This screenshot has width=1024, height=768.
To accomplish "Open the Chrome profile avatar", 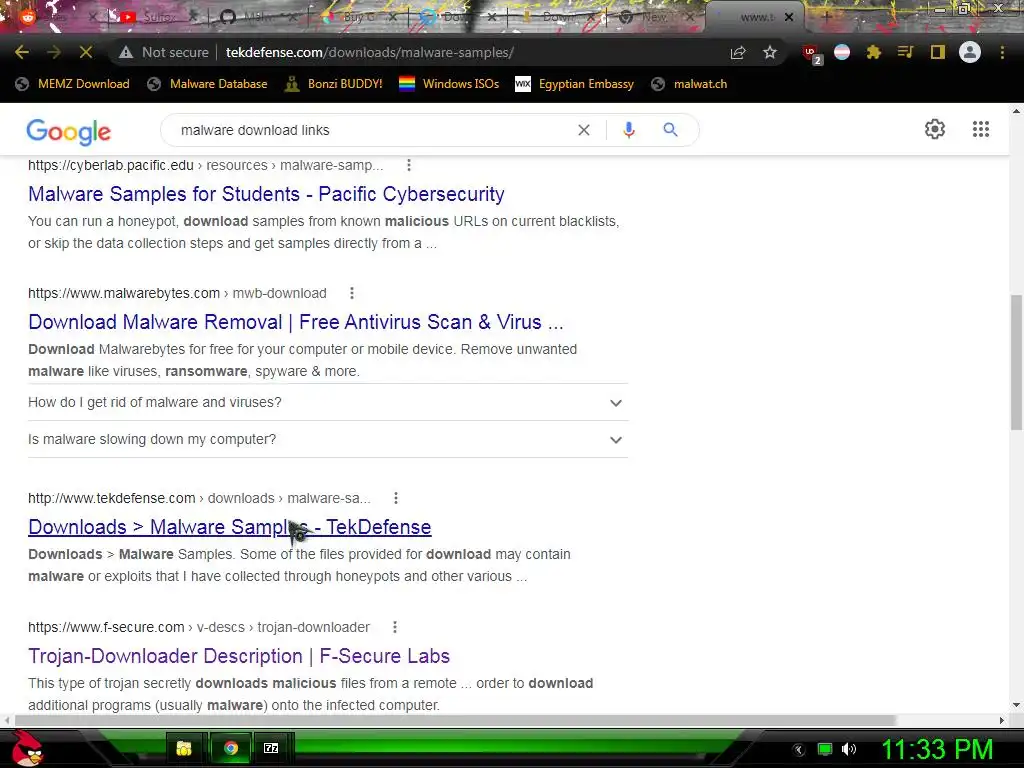I will click(x=970, y=52).
